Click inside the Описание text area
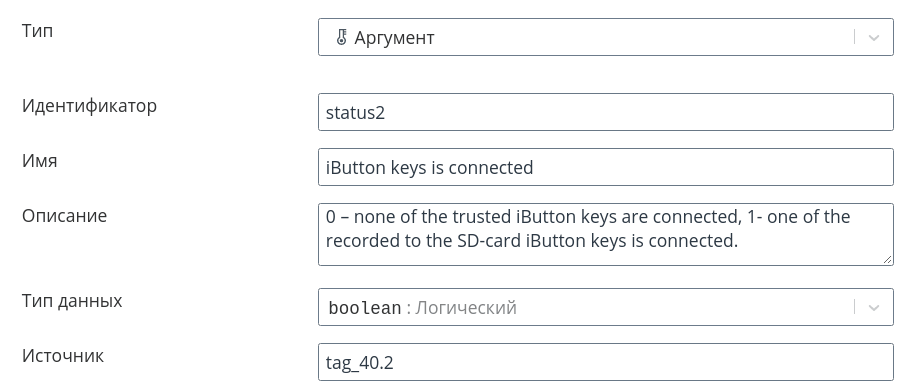 click(x=606, y=235)
